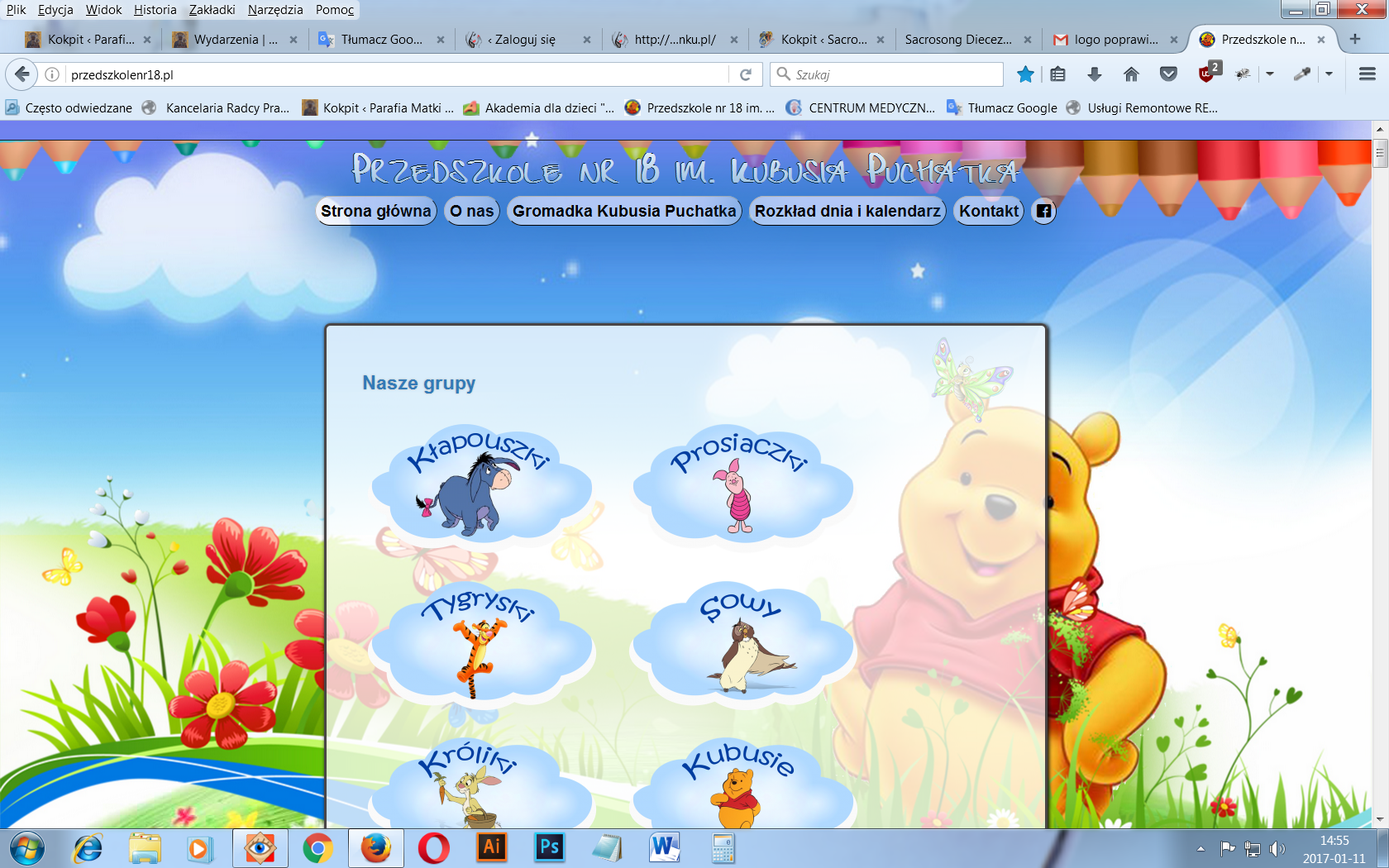The width and height of the screenshot is (1389, 868).
Task: Bookmark this page with the star icon
Action: (x=1025, y=74)
